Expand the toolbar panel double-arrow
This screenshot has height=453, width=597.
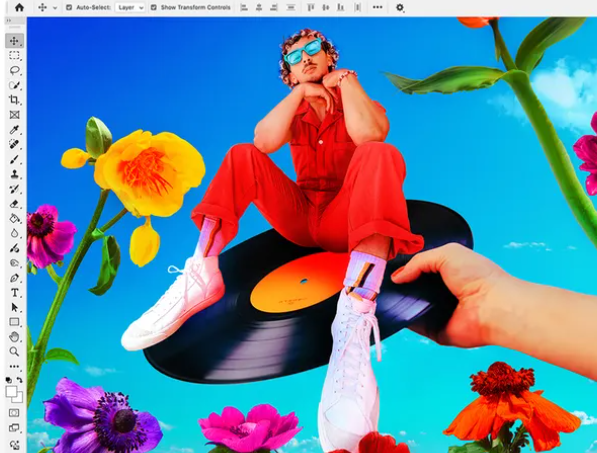8,21
